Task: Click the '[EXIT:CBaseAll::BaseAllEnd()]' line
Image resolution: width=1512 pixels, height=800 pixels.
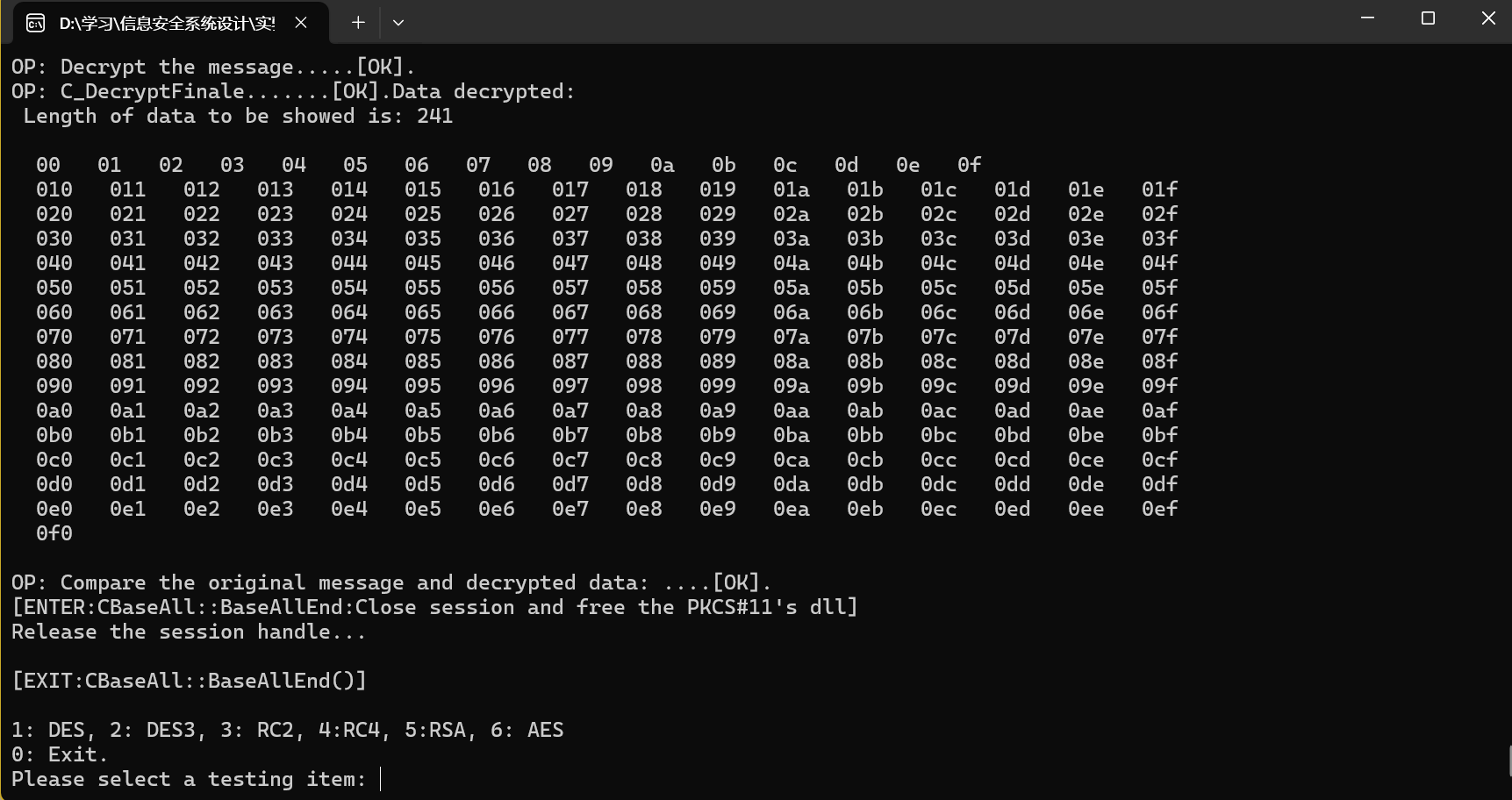Action: point(190,681)
